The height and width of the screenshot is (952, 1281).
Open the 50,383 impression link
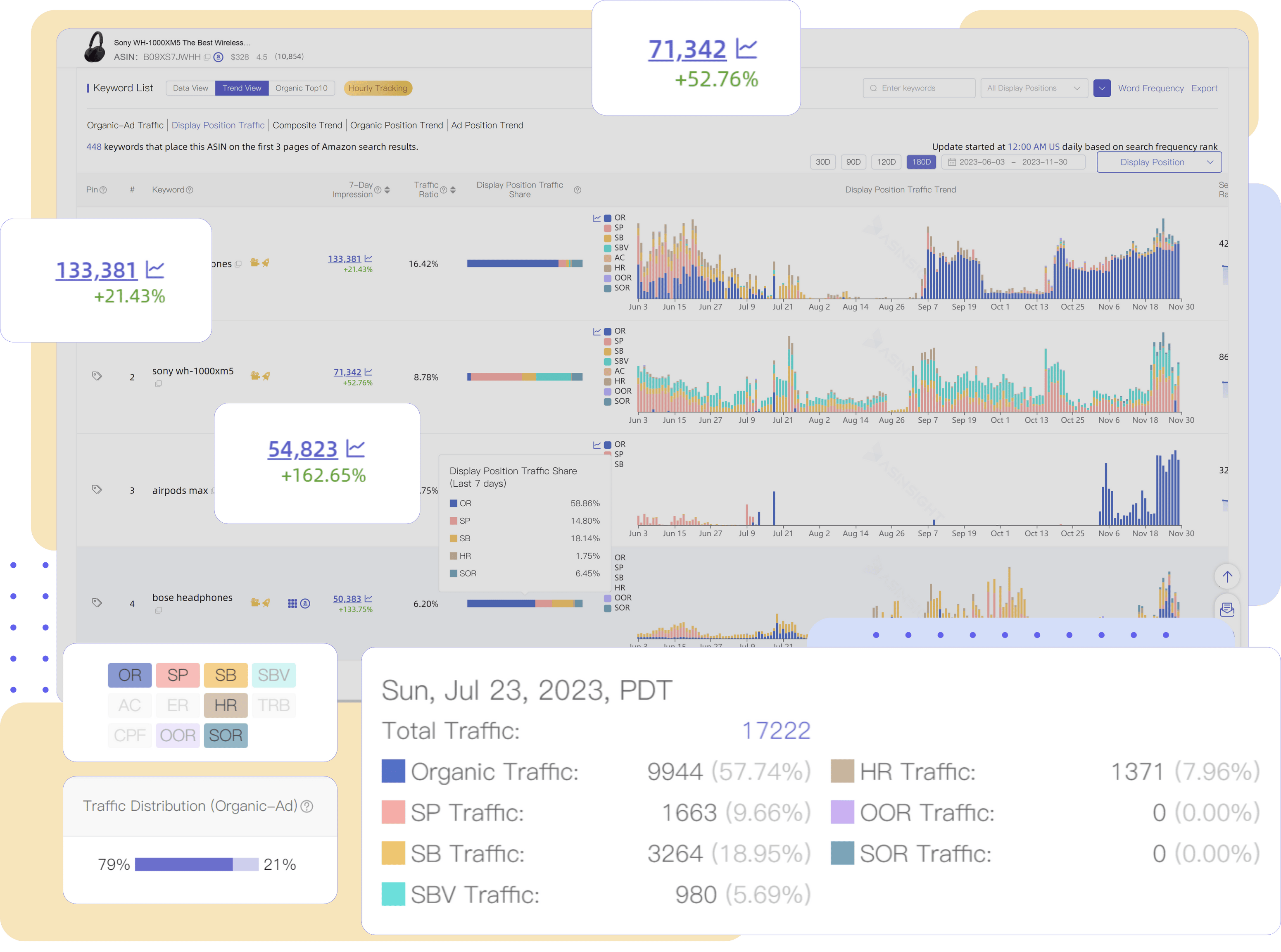click(x=347, y=599)
